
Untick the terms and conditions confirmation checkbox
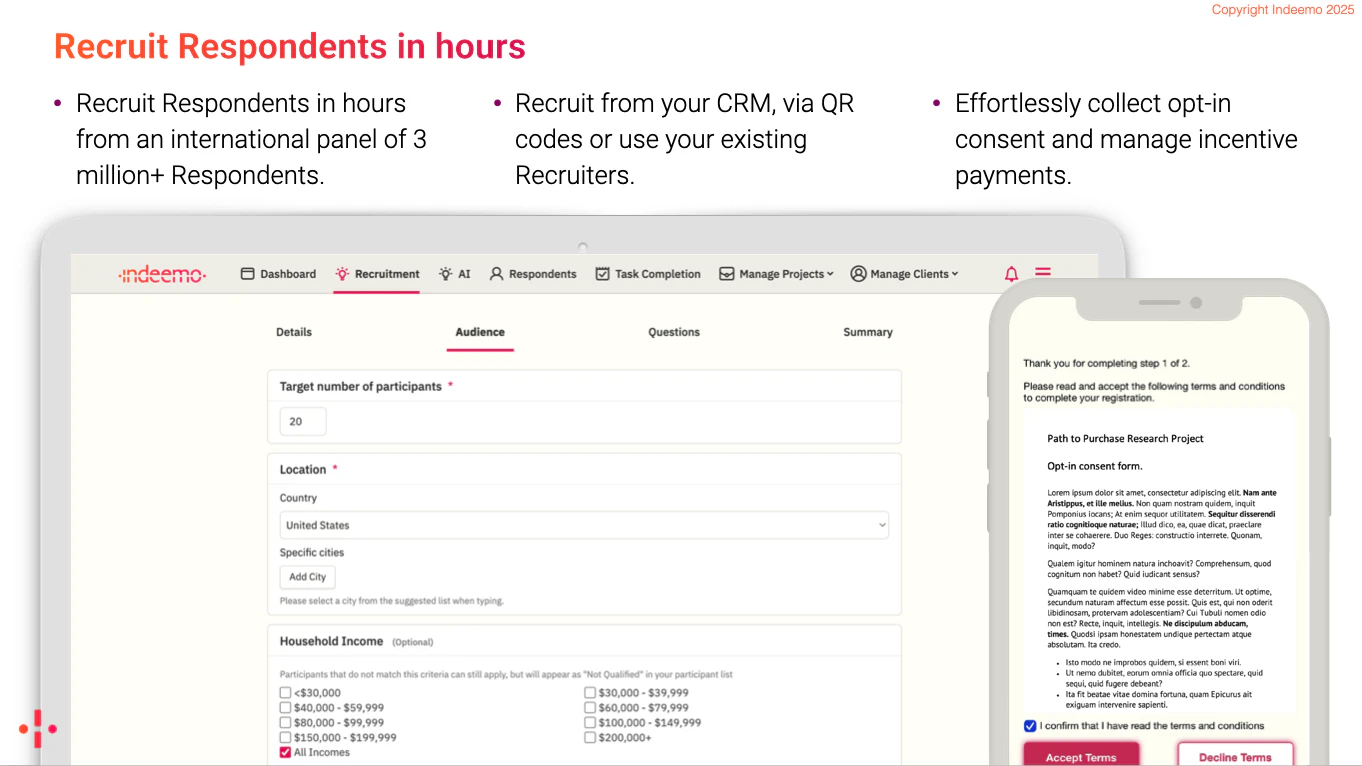(1030, 725)
